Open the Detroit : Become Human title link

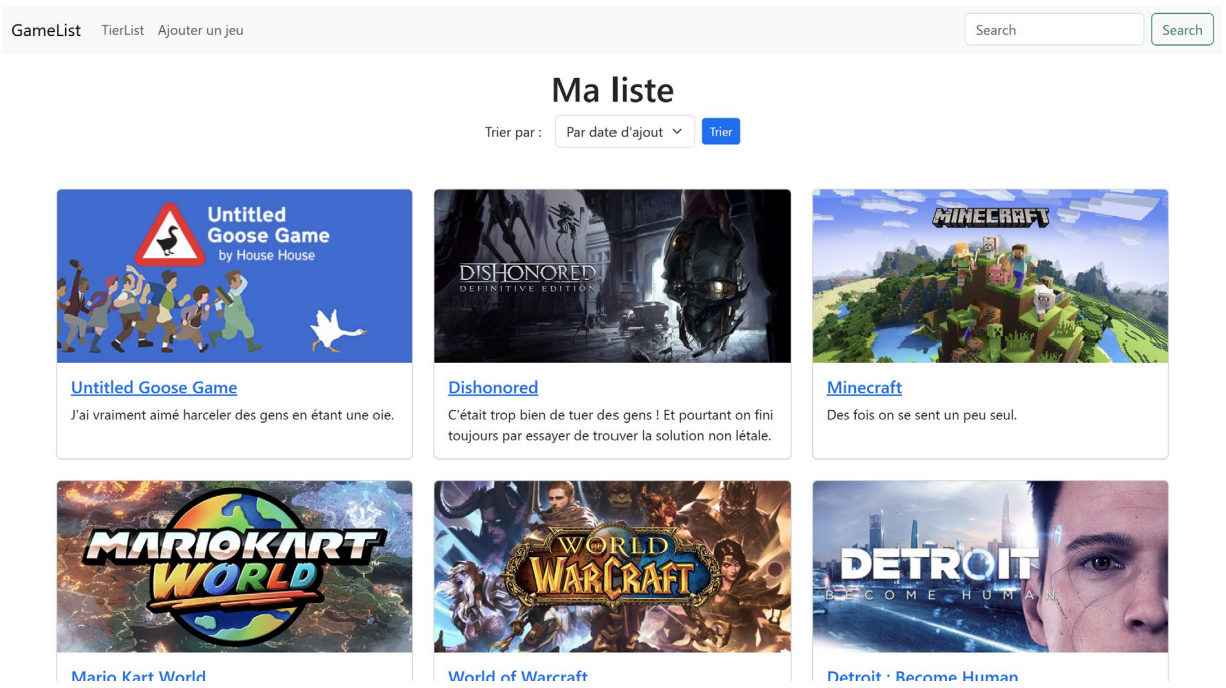[922, 677]
